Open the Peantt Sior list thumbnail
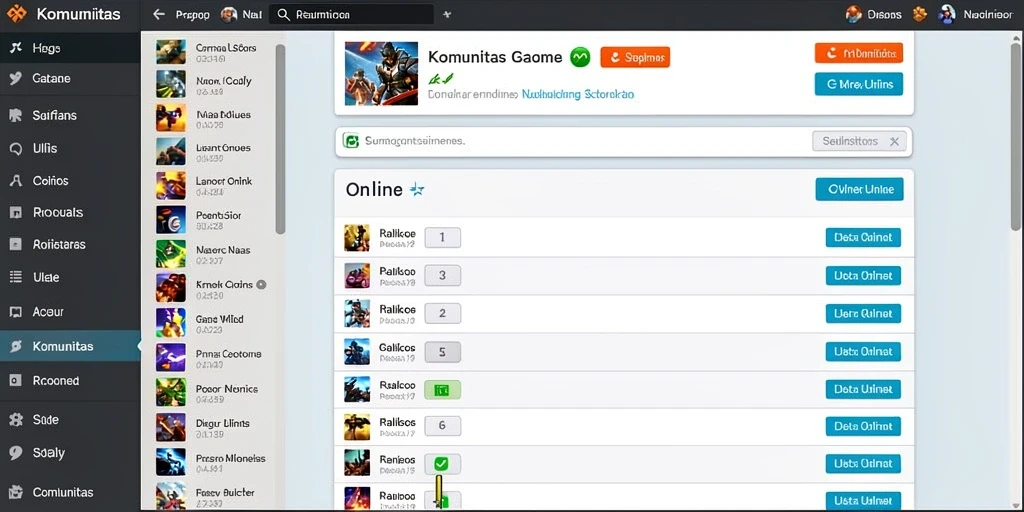This screenshot has height=512, width=1024. pyautogui.click(x=170, y=220)
